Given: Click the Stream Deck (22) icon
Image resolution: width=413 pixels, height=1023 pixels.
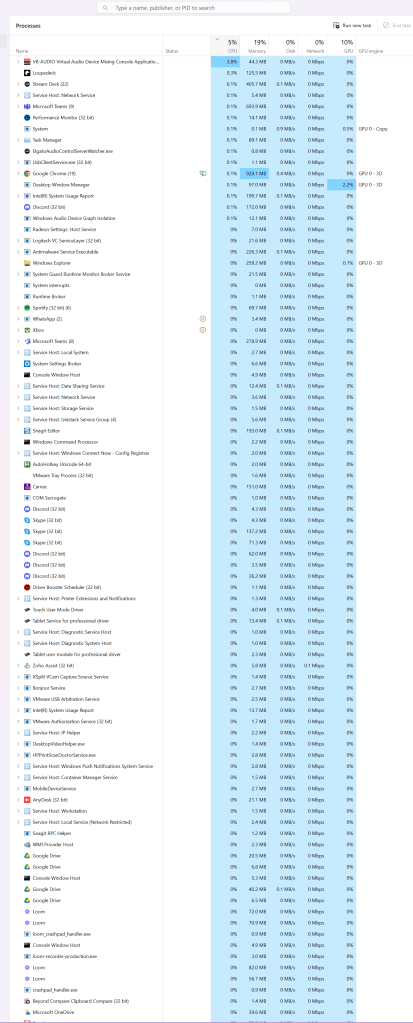Looking at the screenshot, I should tap(27, 84).
